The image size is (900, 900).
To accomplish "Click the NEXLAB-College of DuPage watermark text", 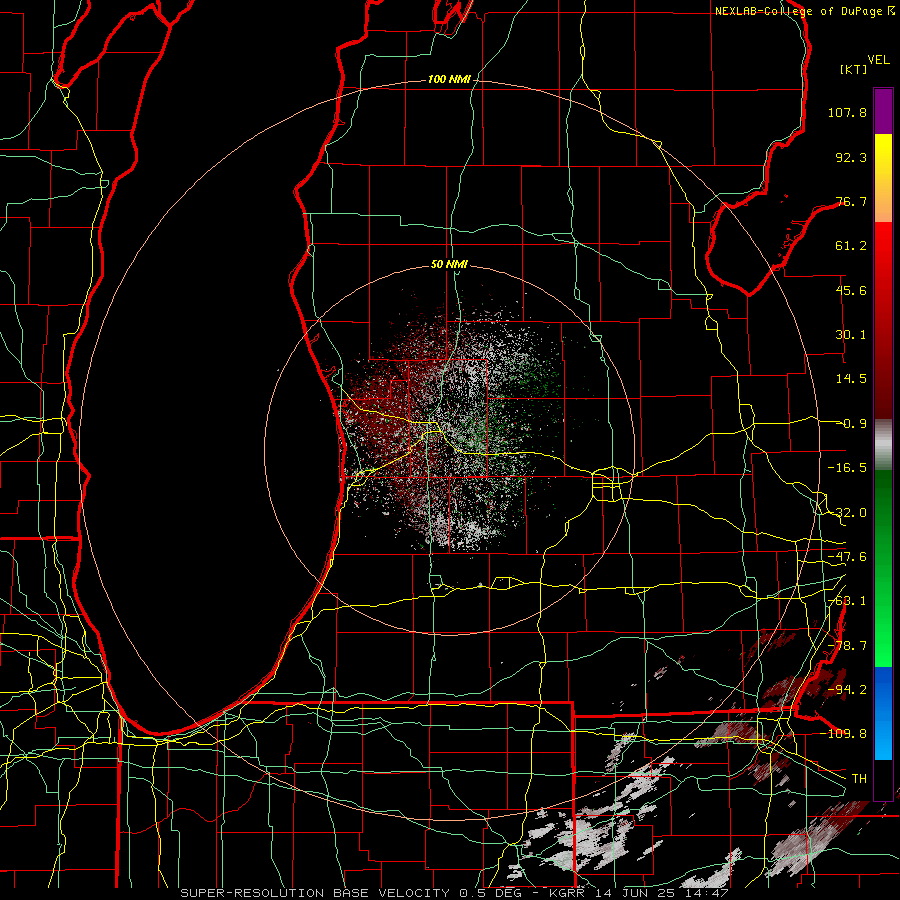I will click(798, 11).
